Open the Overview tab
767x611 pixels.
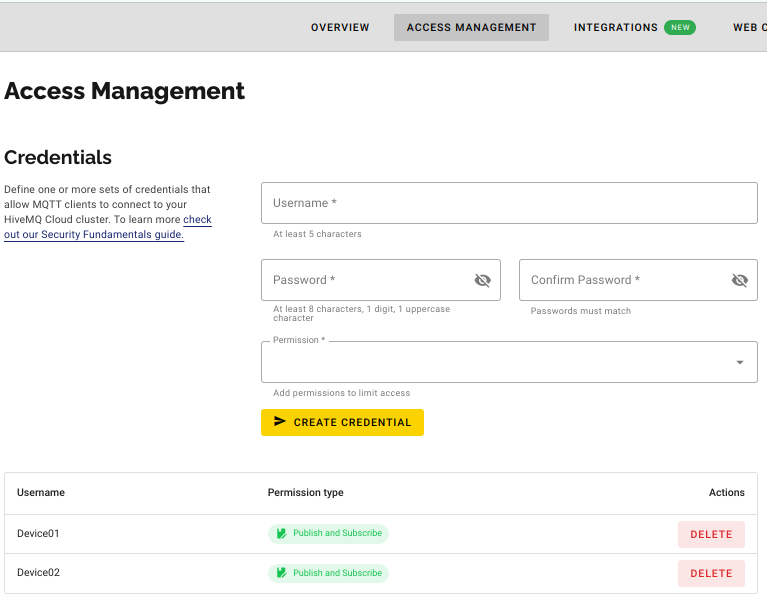pyautogui.click(x=340, y=28)
